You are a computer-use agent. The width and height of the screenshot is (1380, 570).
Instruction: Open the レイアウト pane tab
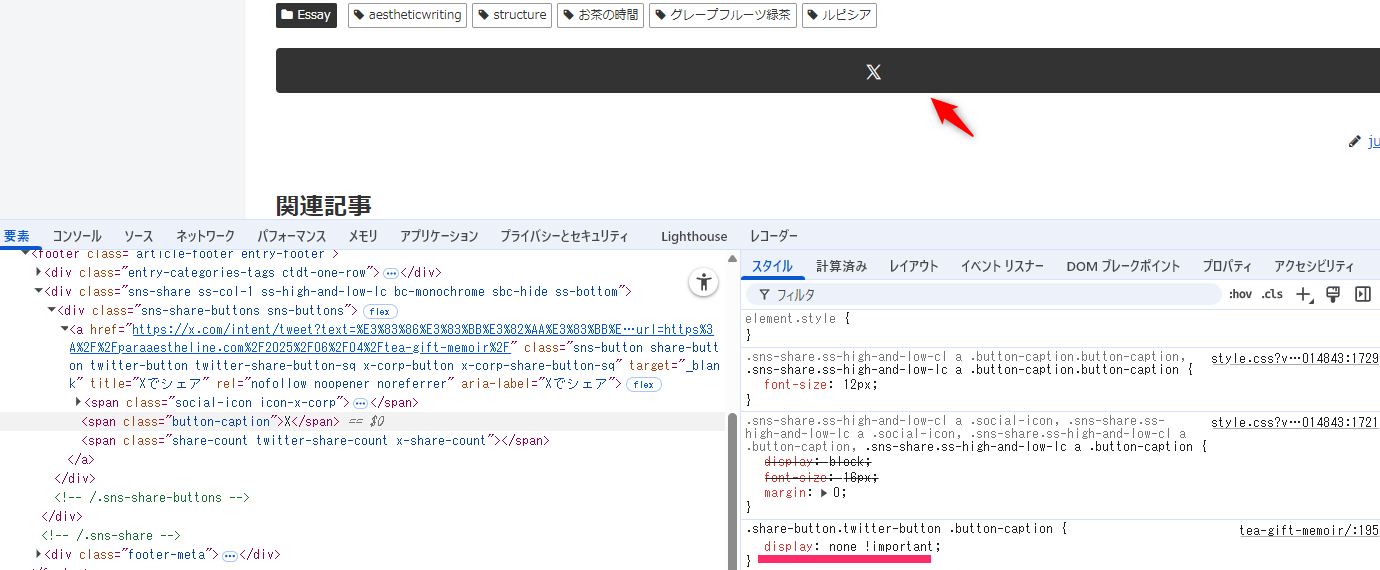tap(914, 266)
